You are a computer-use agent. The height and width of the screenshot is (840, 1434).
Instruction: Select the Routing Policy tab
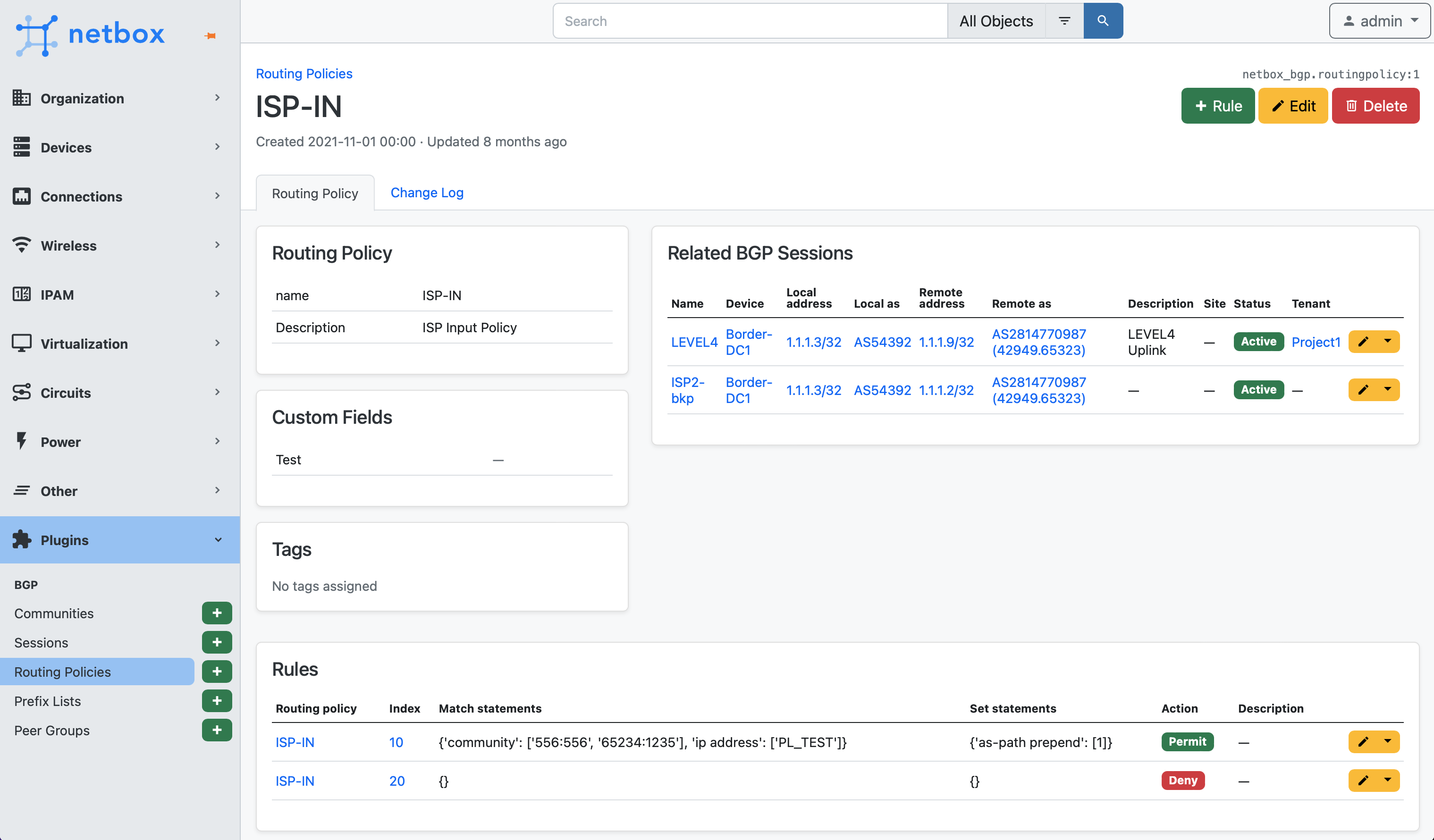click(315, 192)
